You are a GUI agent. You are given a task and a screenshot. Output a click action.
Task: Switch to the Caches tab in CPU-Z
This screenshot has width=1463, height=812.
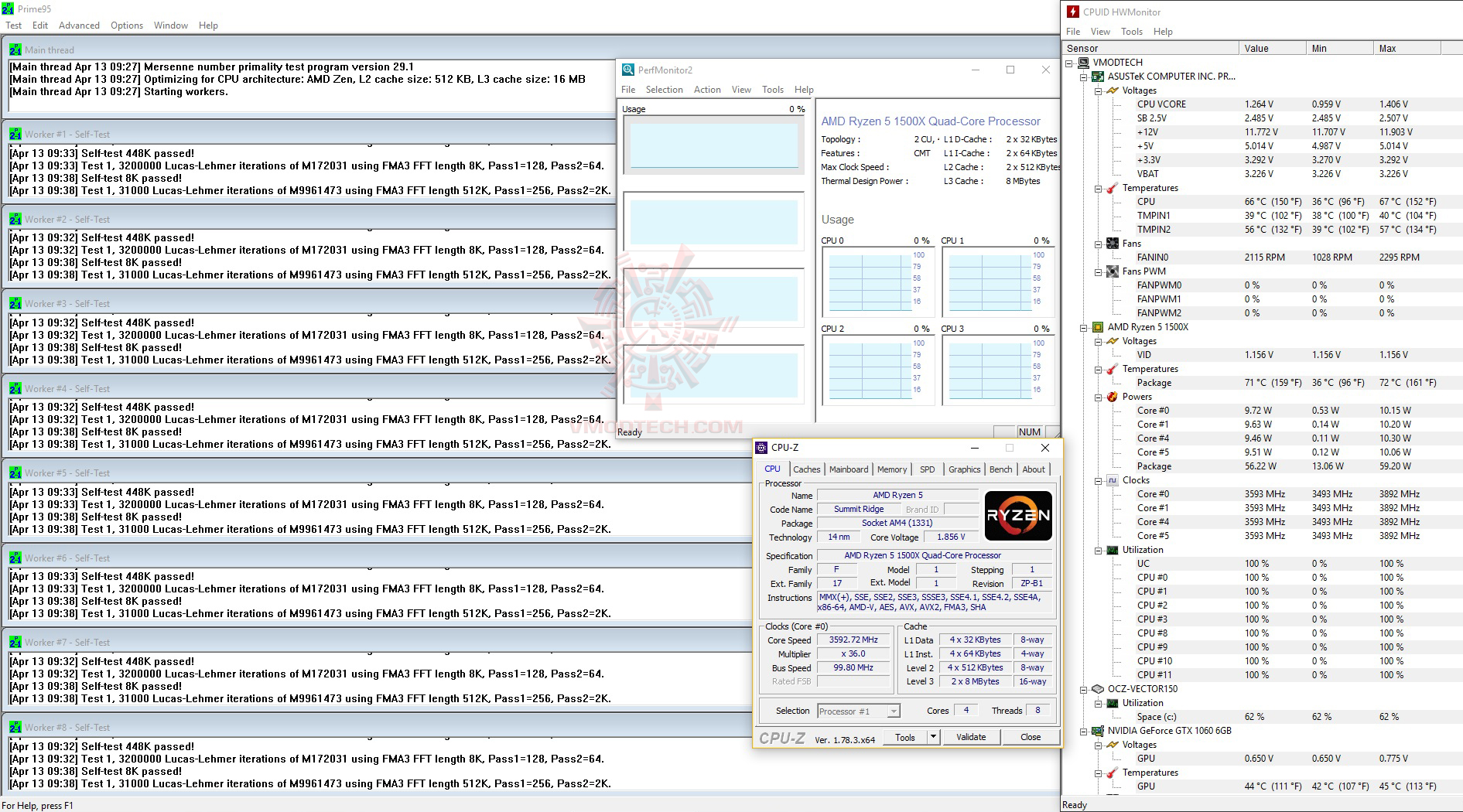click(x=806, y=469)
